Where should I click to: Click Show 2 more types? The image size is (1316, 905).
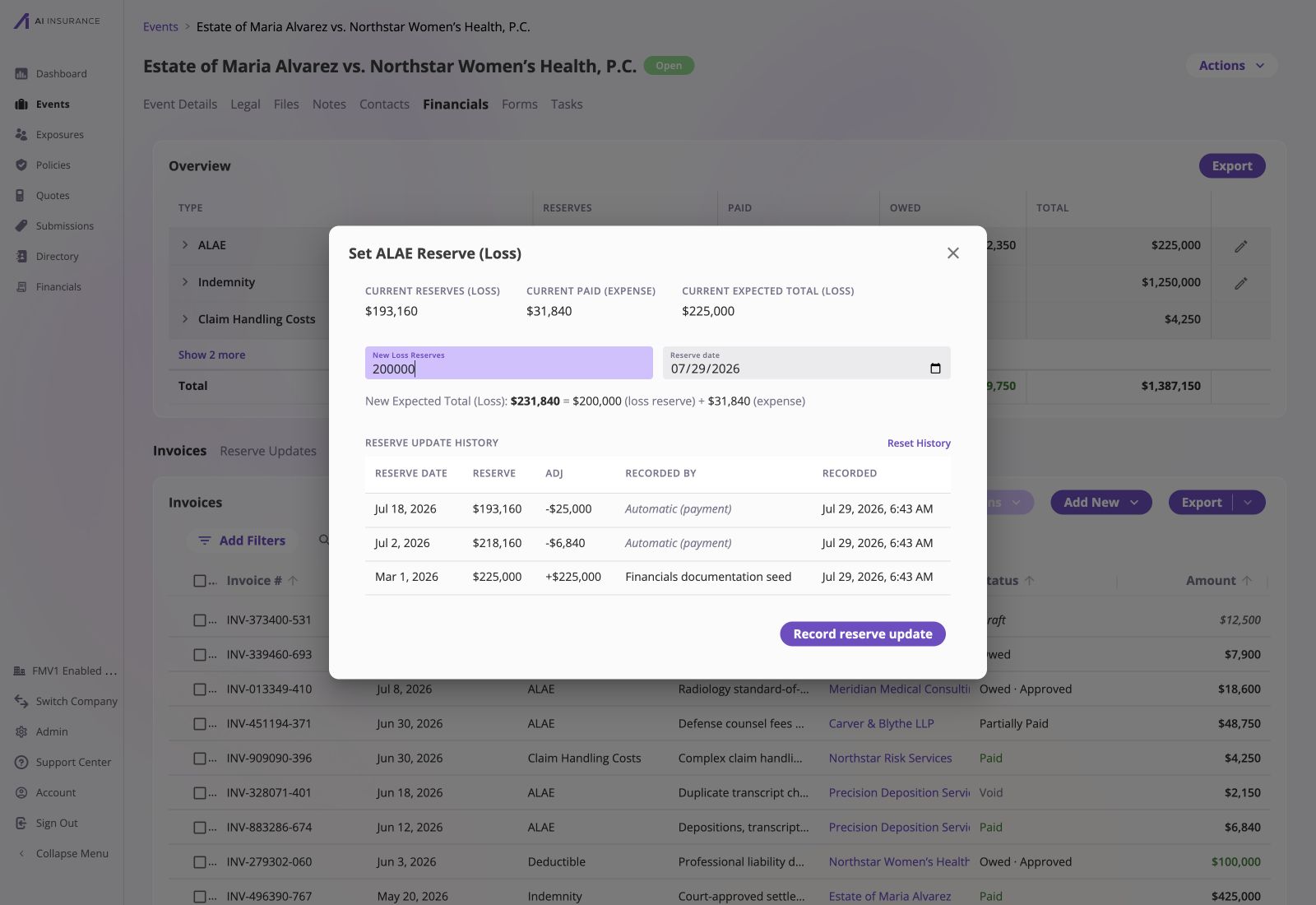tap(211, 355)
